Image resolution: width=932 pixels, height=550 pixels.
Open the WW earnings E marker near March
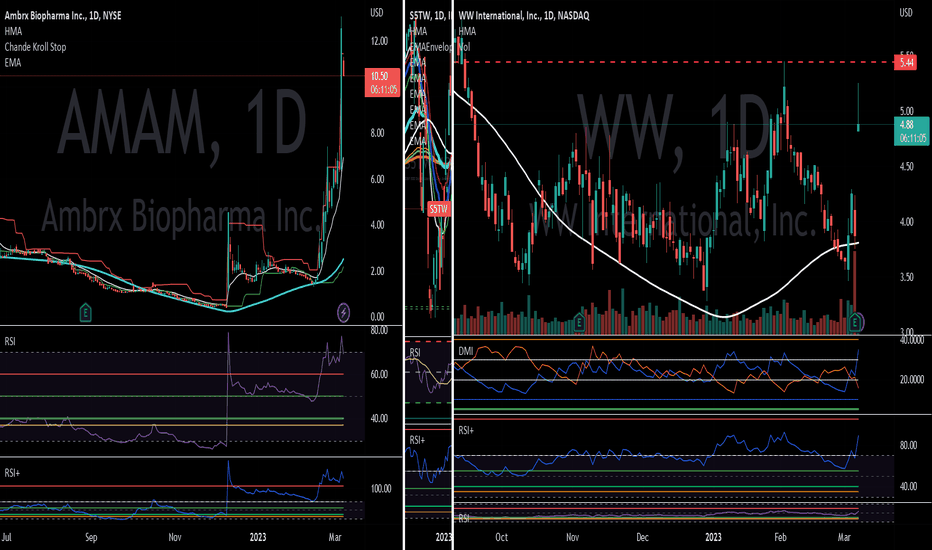(855, 323)
